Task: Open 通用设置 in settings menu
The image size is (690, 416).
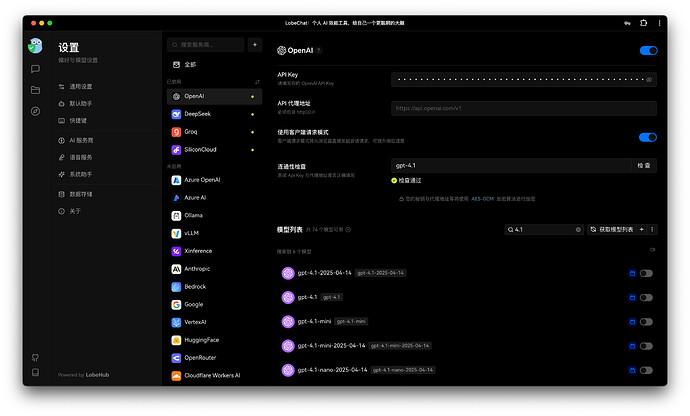Action: coord(106,87)
